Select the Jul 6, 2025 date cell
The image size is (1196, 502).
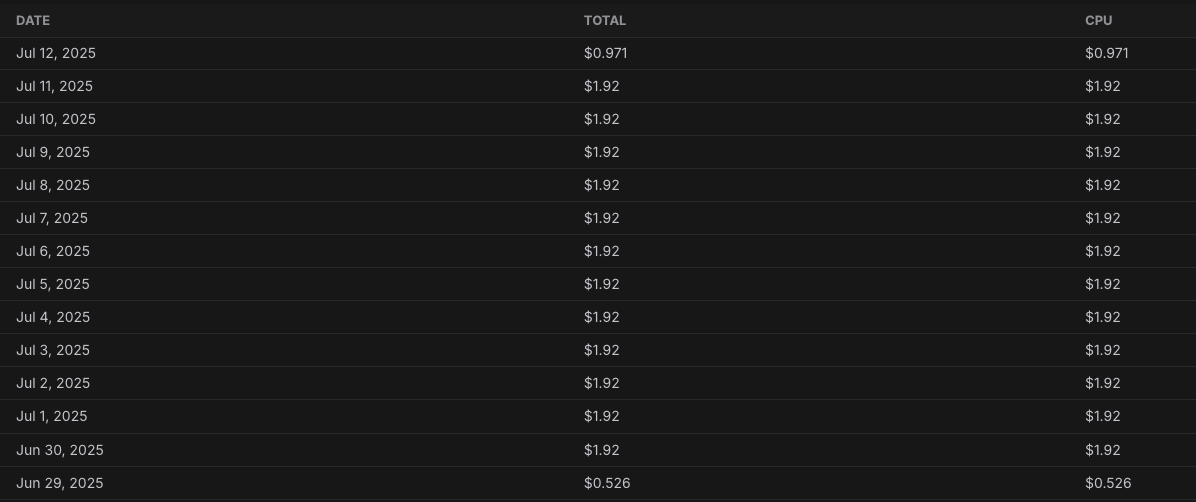[x=53, y=251]
